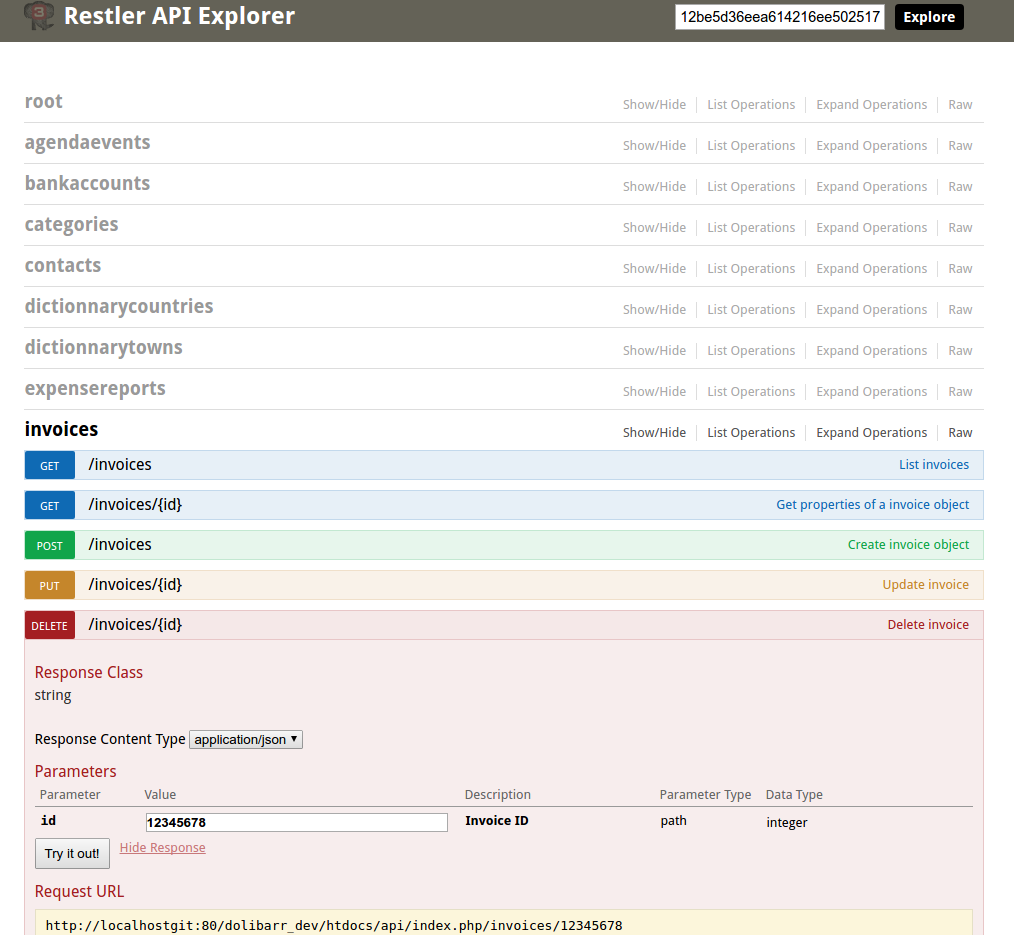This screenshot has width=1014, height=935.
Task: Open Raw for invoices
Action: pos(960,433)
